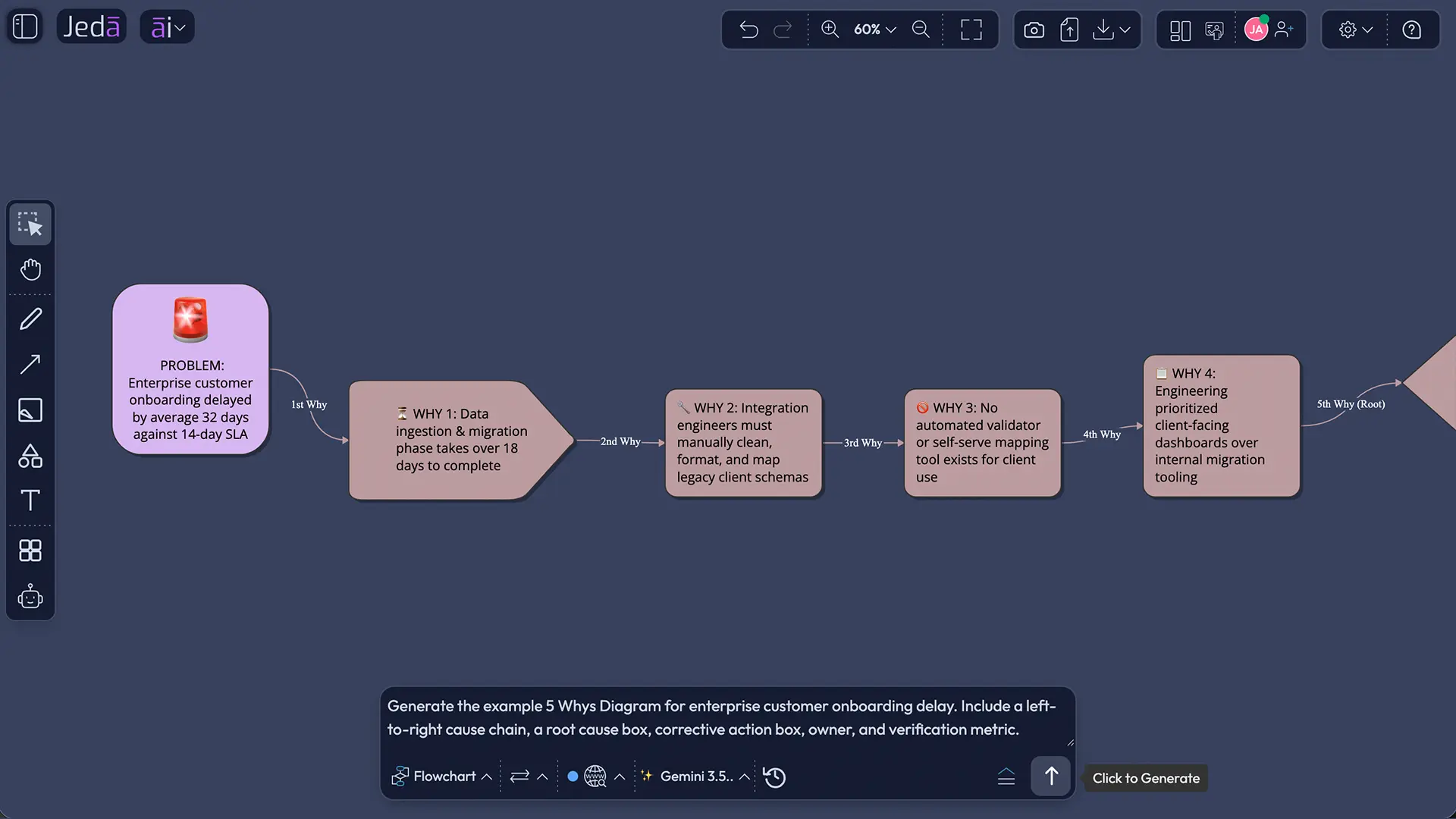Select the PROBLEM onboarding delay node
The width and height of the screenshot is (1456, 819).
190,369
